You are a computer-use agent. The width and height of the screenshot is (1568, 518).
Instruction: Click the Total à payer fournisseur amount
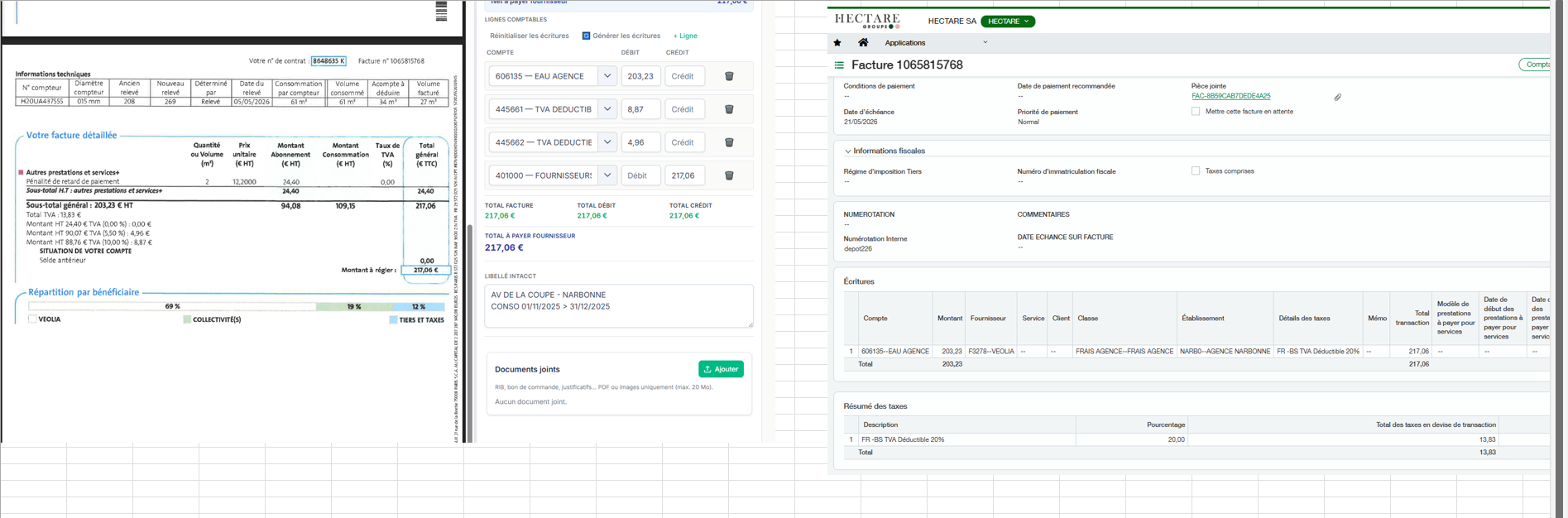point(504,247)
